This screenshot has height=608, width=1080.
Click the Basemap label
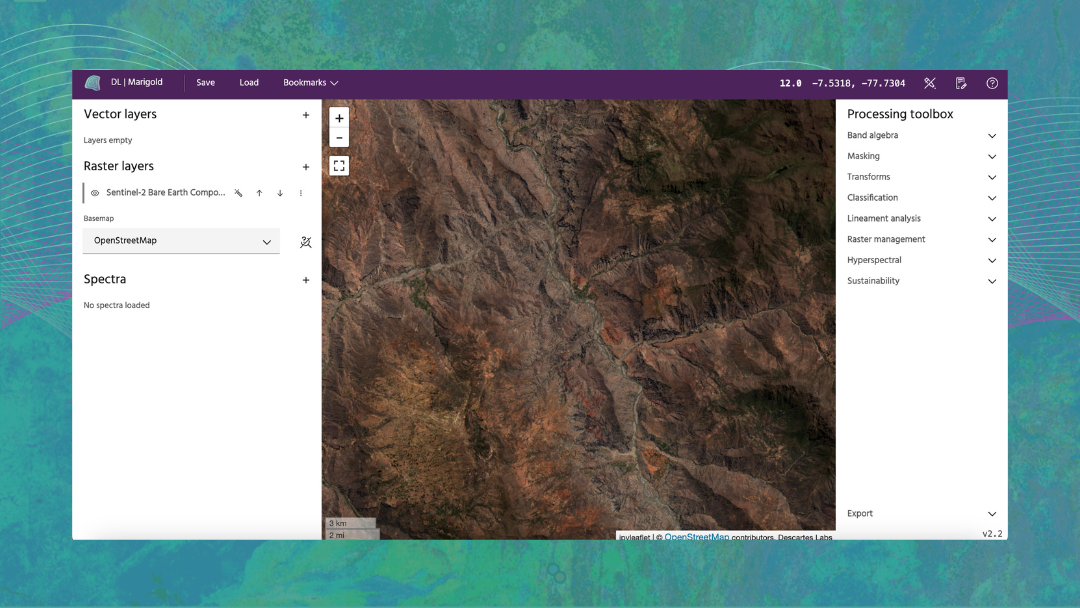(x=98, y=218)
